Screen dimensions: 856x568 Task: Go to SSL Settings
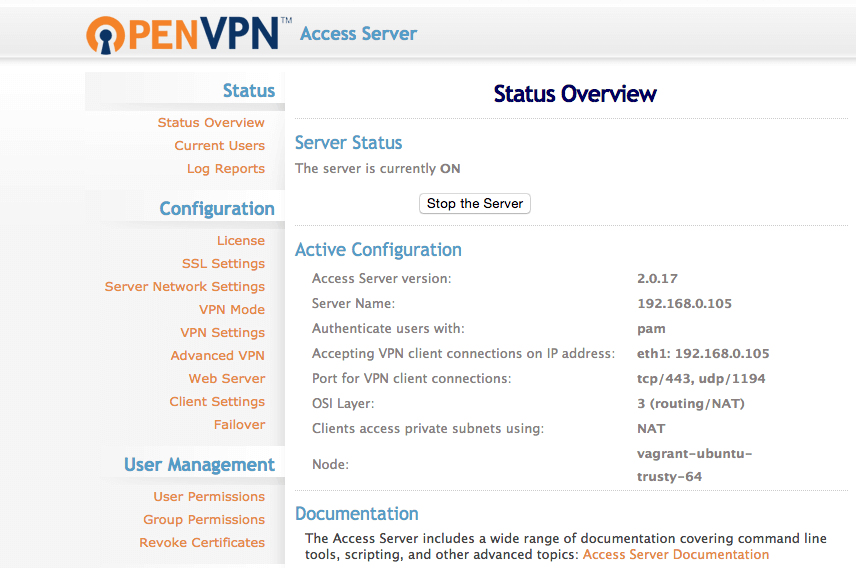(223, 264)
